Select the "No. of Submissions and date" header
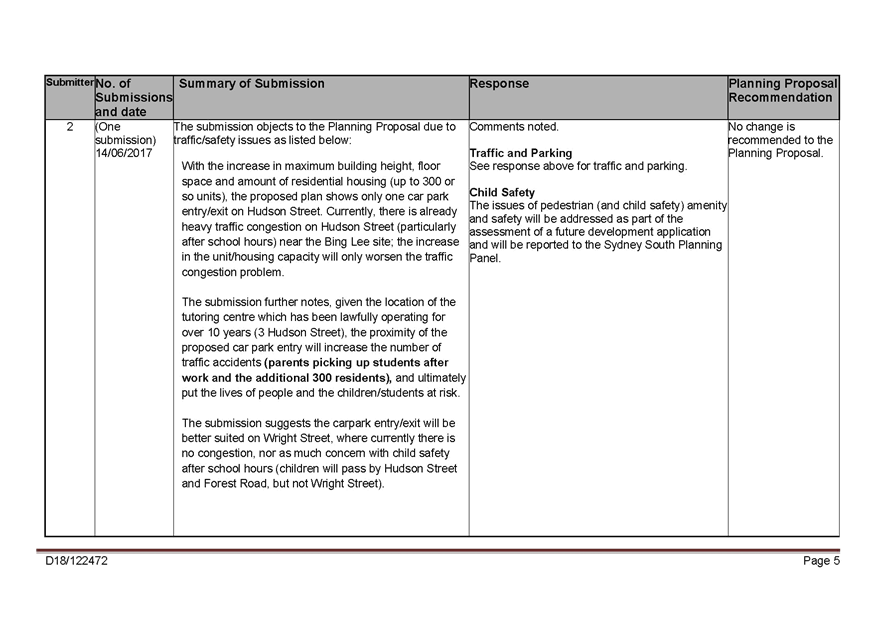Screen dimensions: 874x618 coord(133,97)
